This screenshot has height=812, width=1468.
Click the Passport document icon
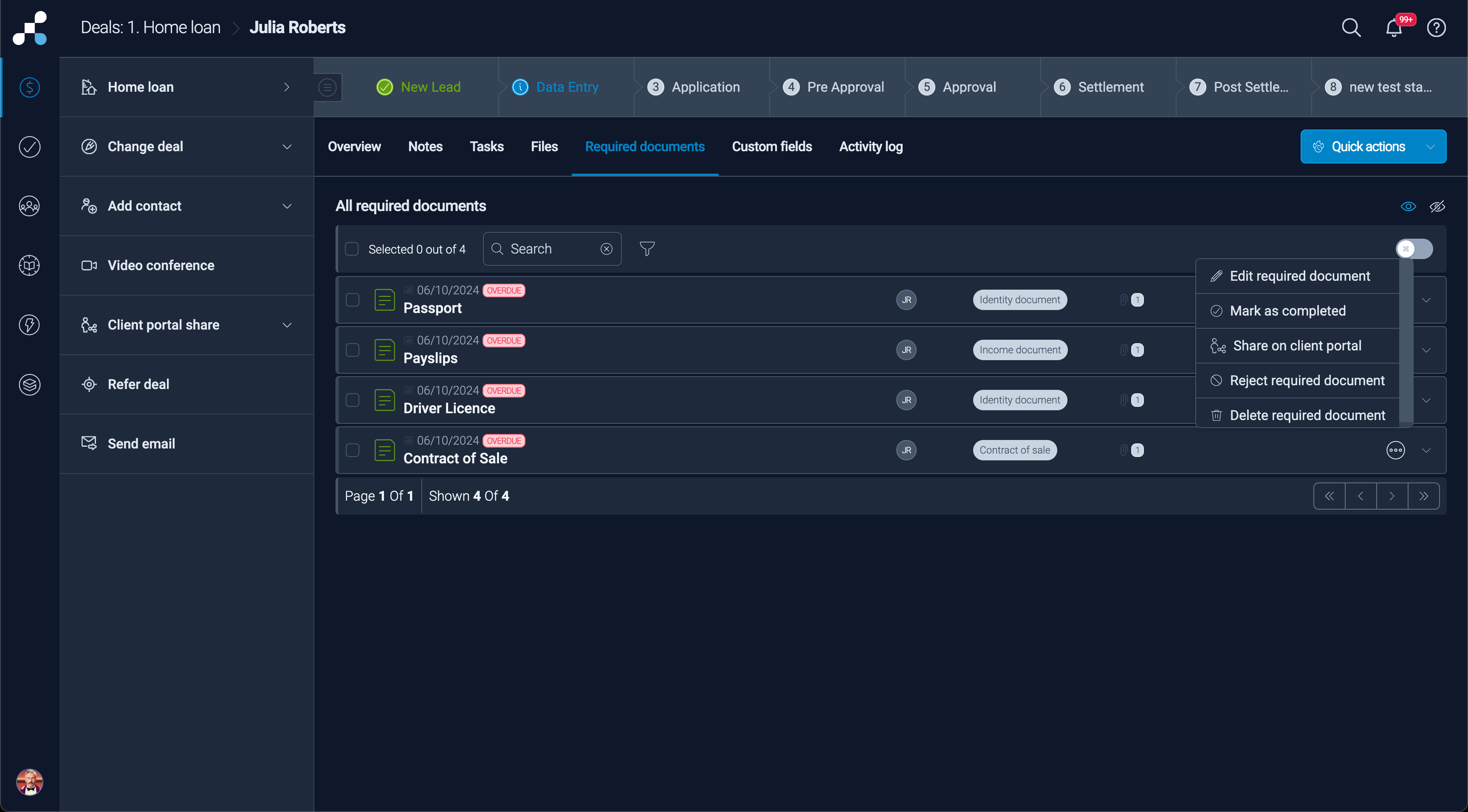click(385, 299)
